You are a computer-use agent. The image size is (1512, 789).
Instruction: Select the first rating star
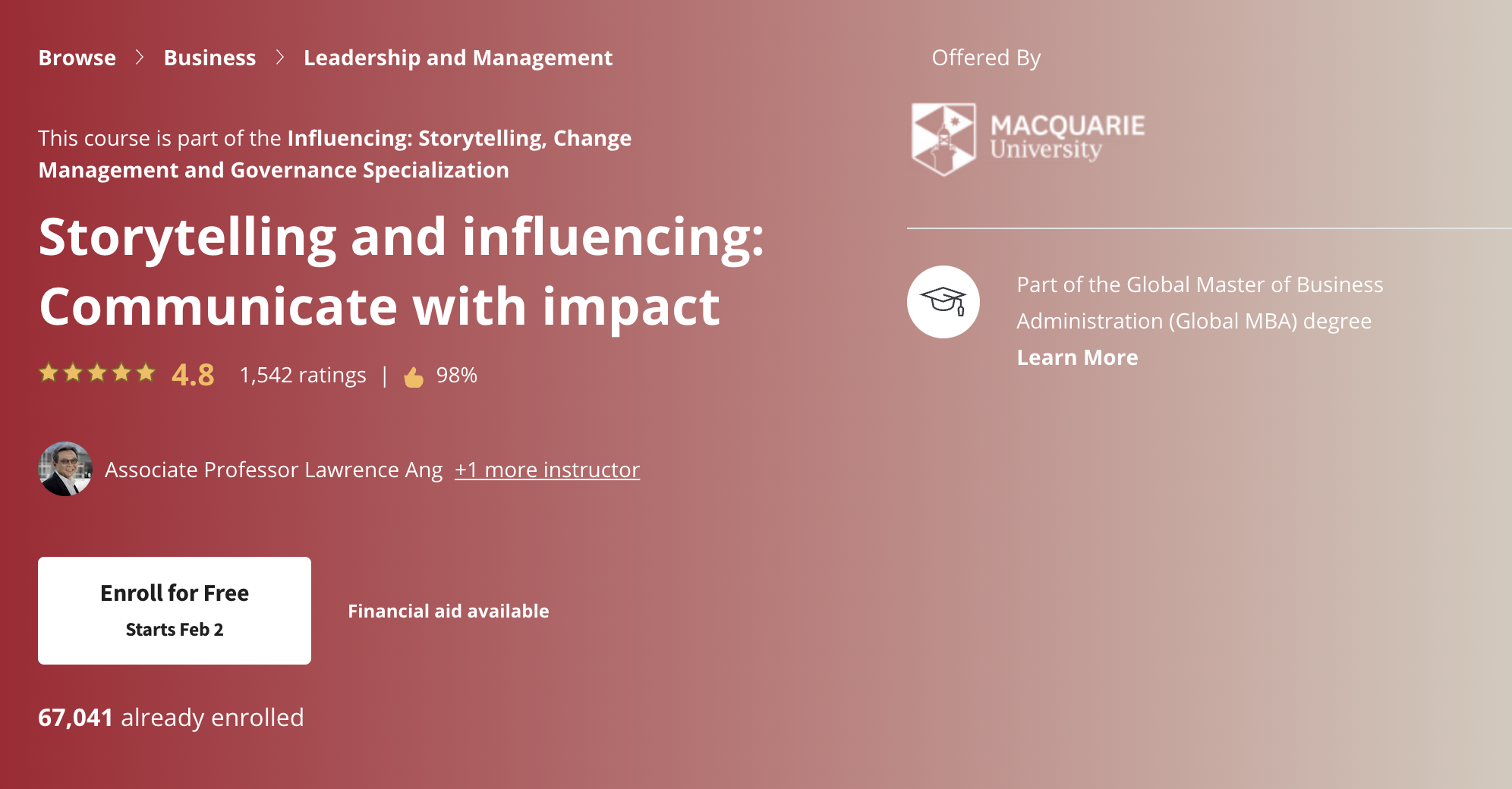point(50,372)
